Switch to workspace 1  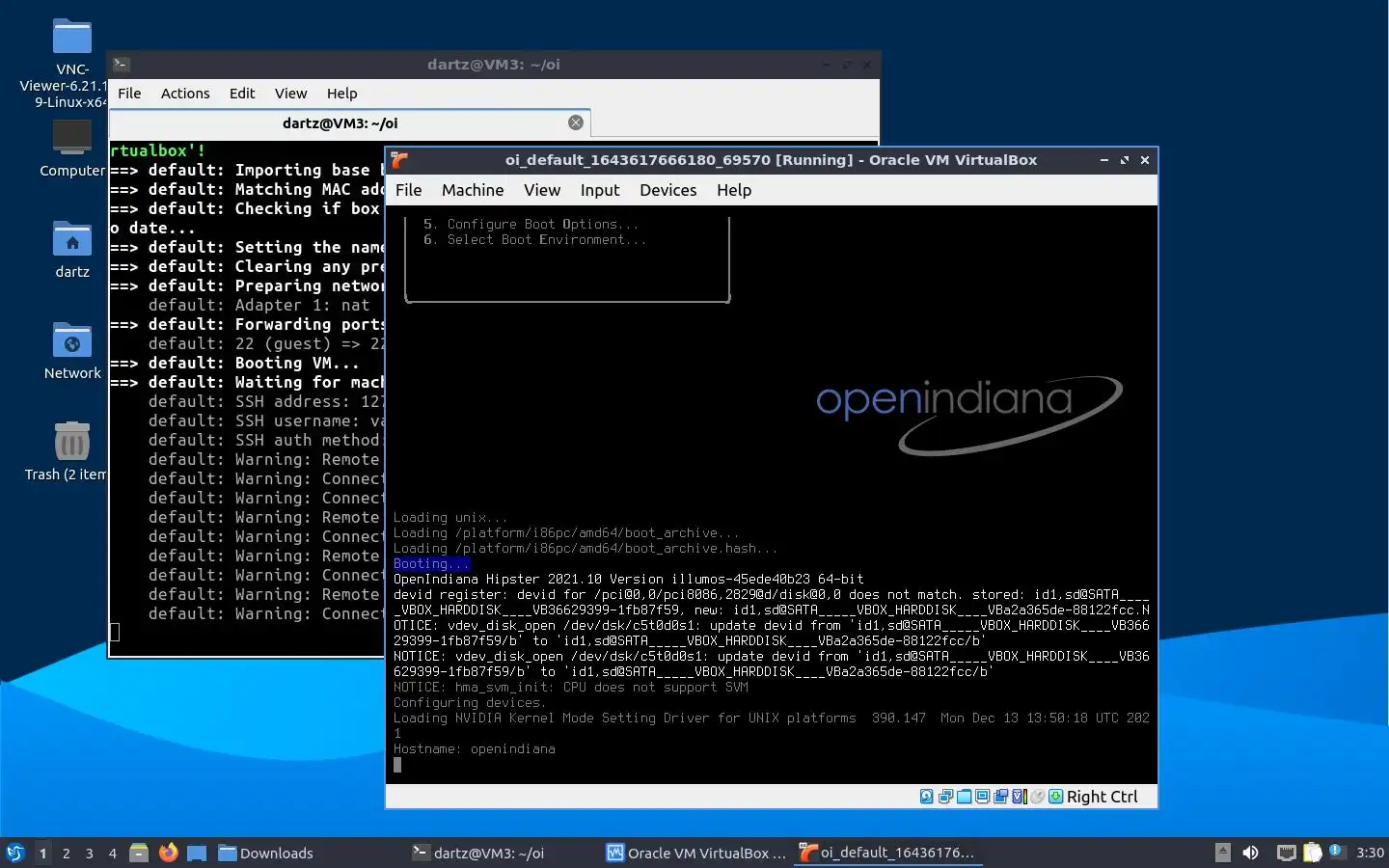tap(42, 853)
